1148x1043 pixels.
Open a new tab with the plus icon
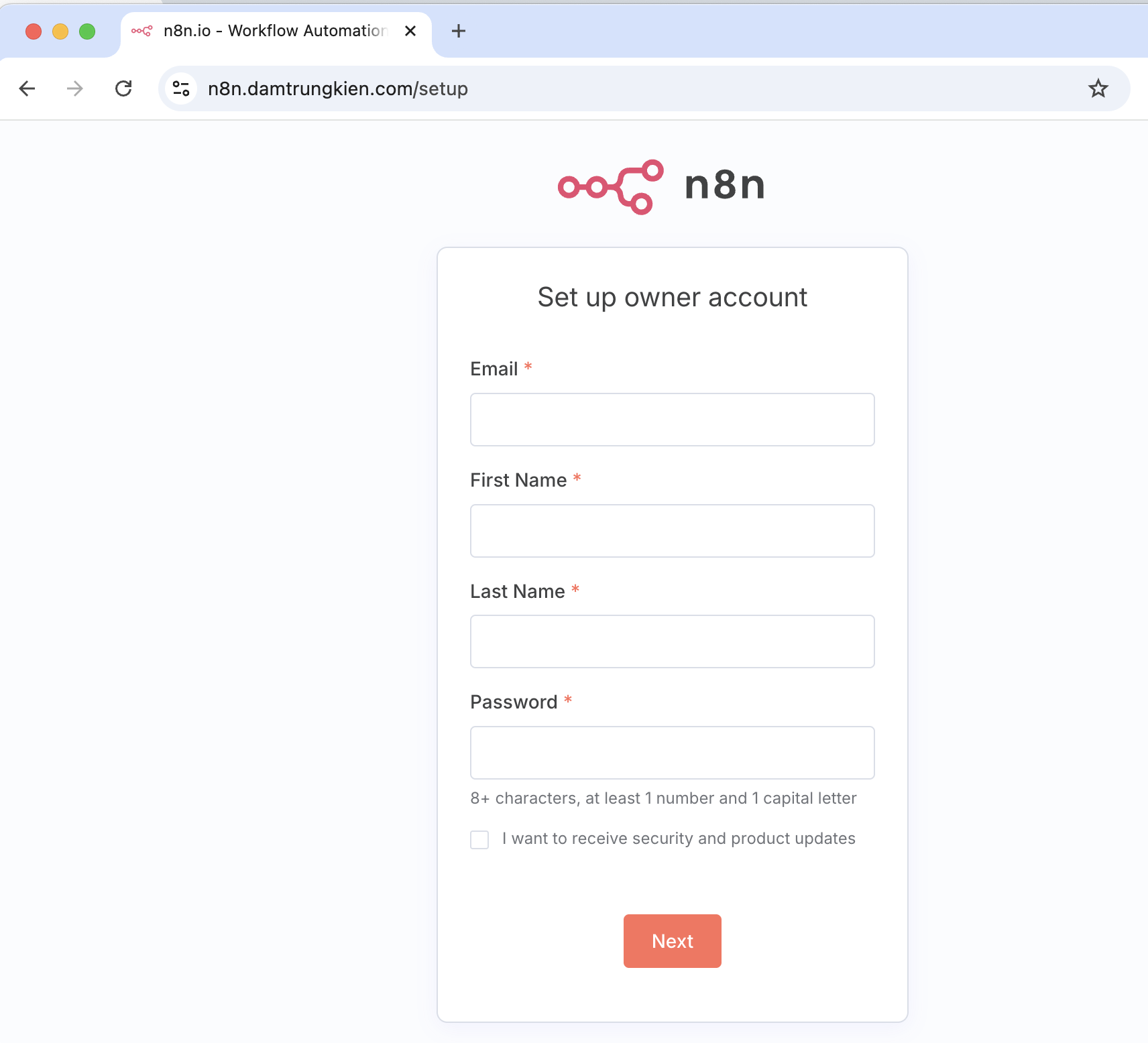tap(459, 31)
